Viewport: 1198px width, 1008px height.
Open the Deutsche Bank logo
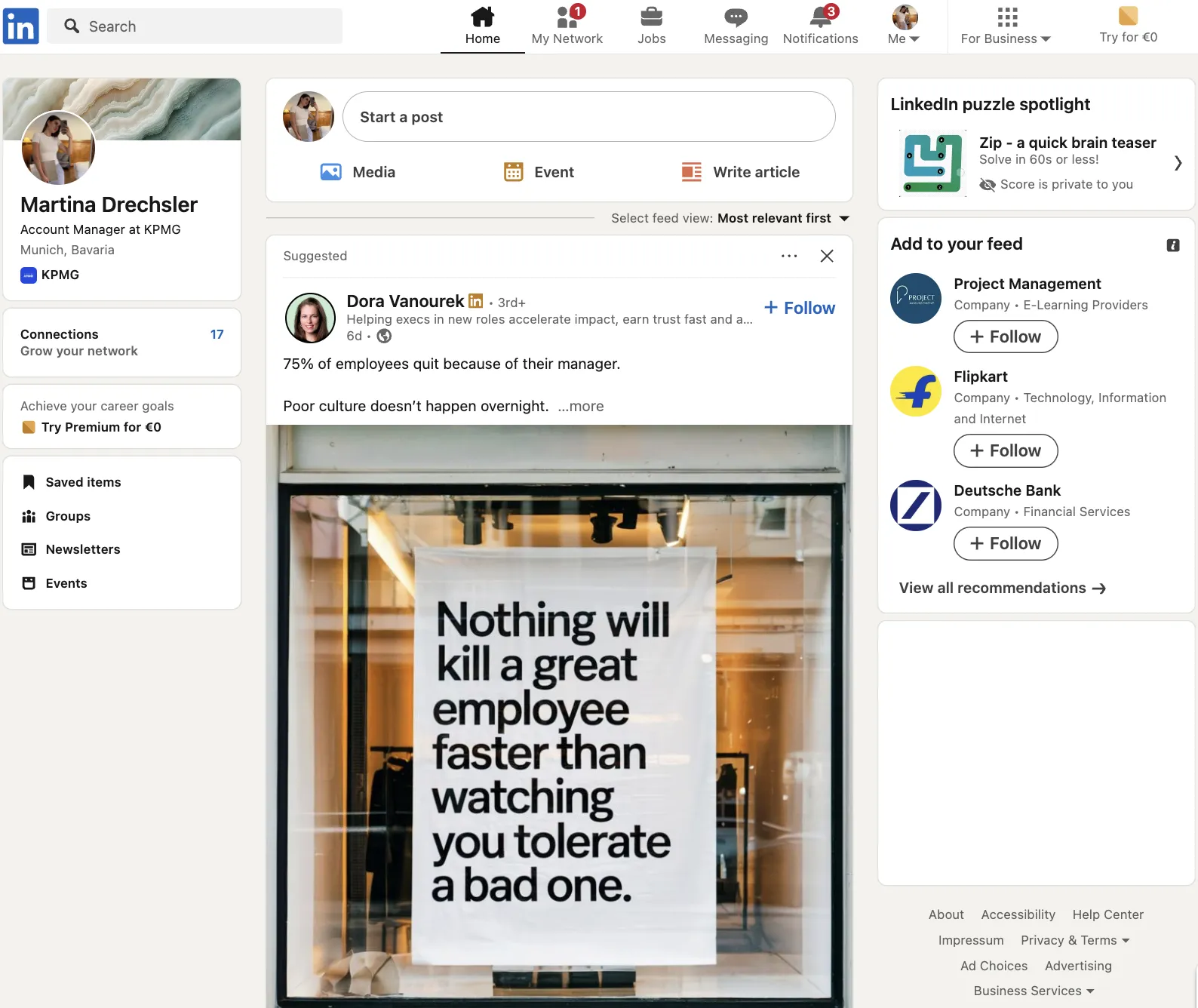click(x=916, y=506)
